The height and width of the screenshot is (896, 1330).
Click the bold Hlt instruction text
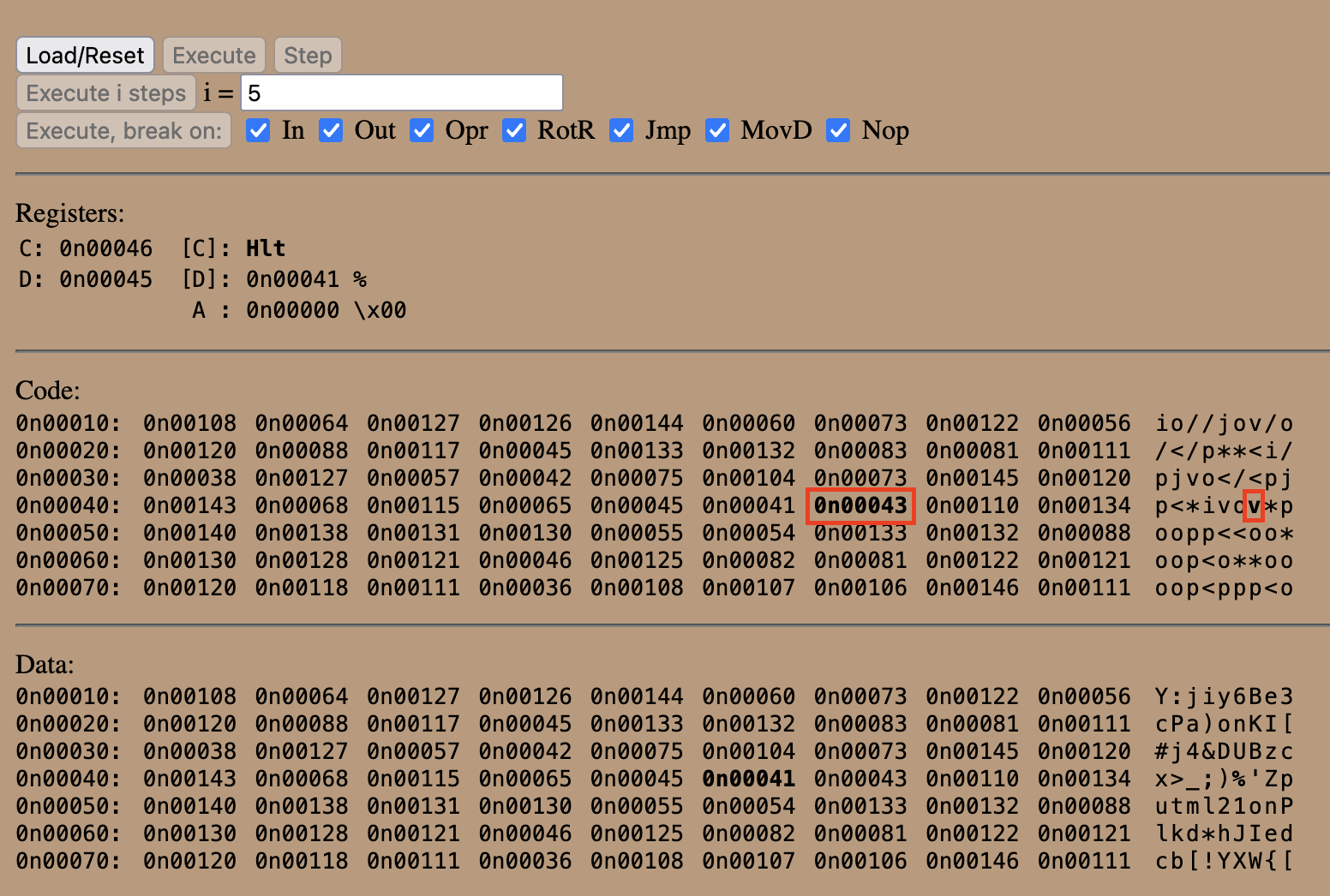tap(266, 248)
